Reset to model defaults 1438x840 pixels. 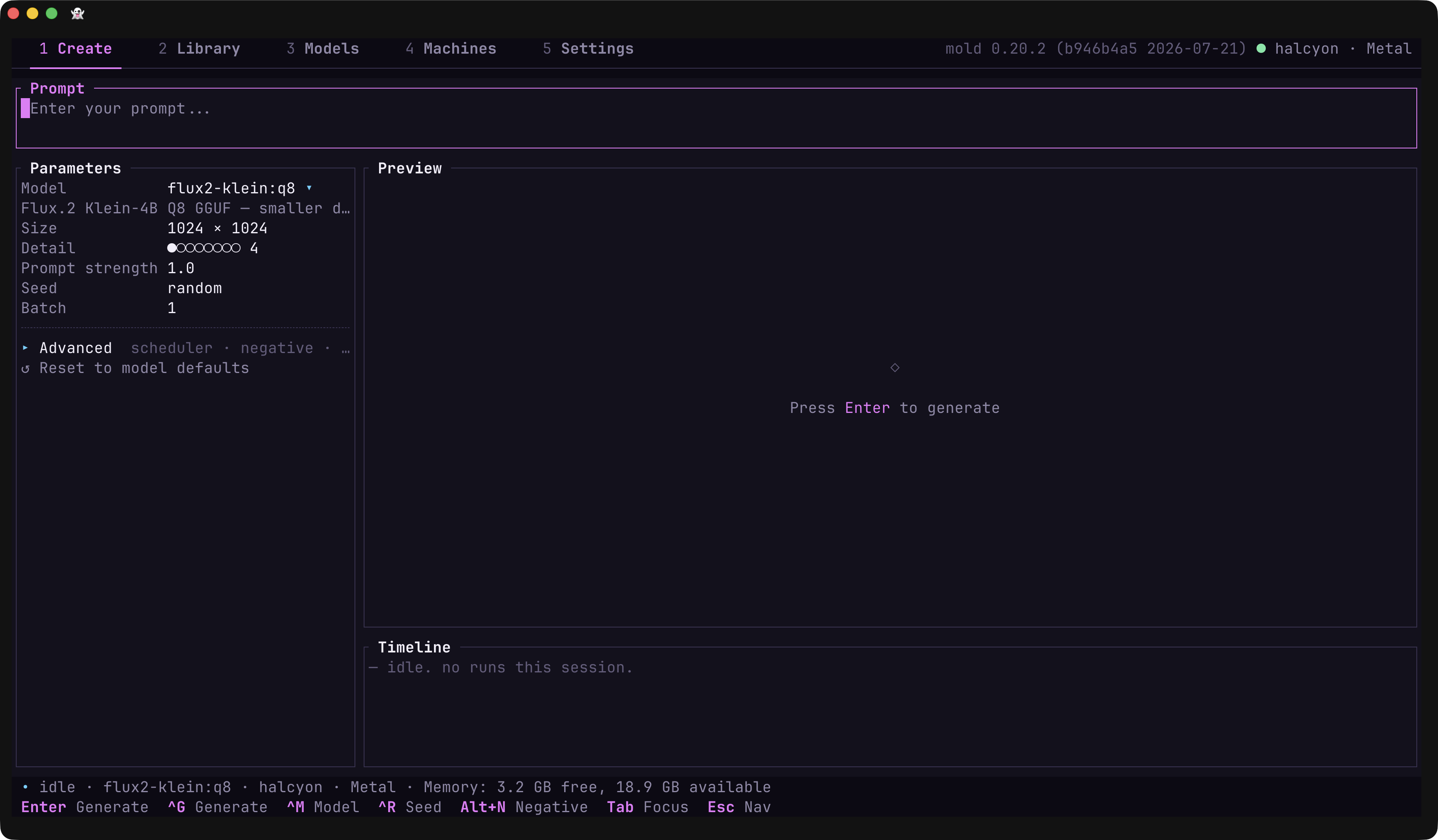135,368
